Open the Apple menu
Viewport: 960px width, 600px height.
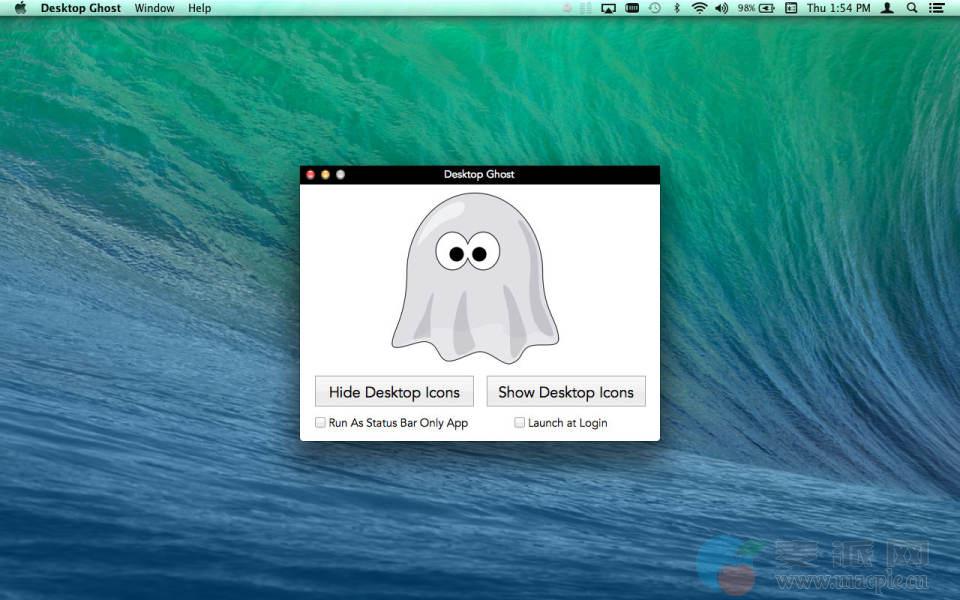[20, 8]
